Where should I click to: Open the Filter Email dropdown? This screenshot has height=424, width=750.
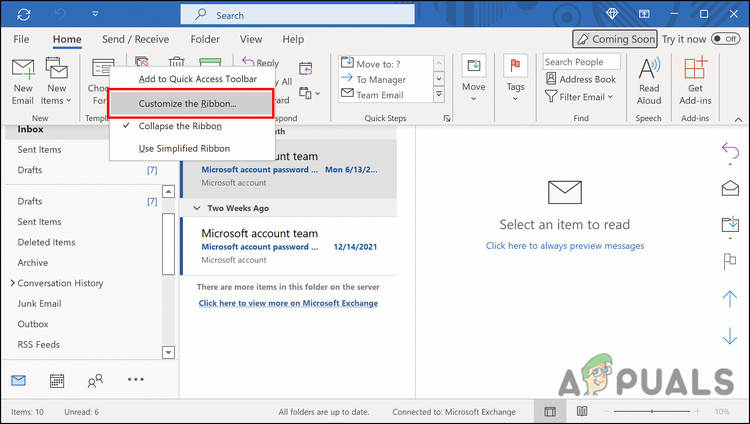579,97
